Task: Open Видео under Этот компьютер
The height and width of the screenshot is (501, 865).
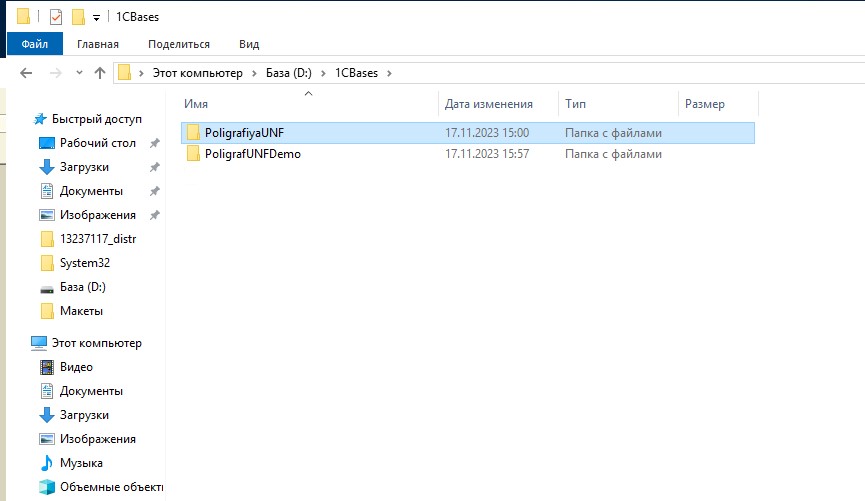Action: 76,367
